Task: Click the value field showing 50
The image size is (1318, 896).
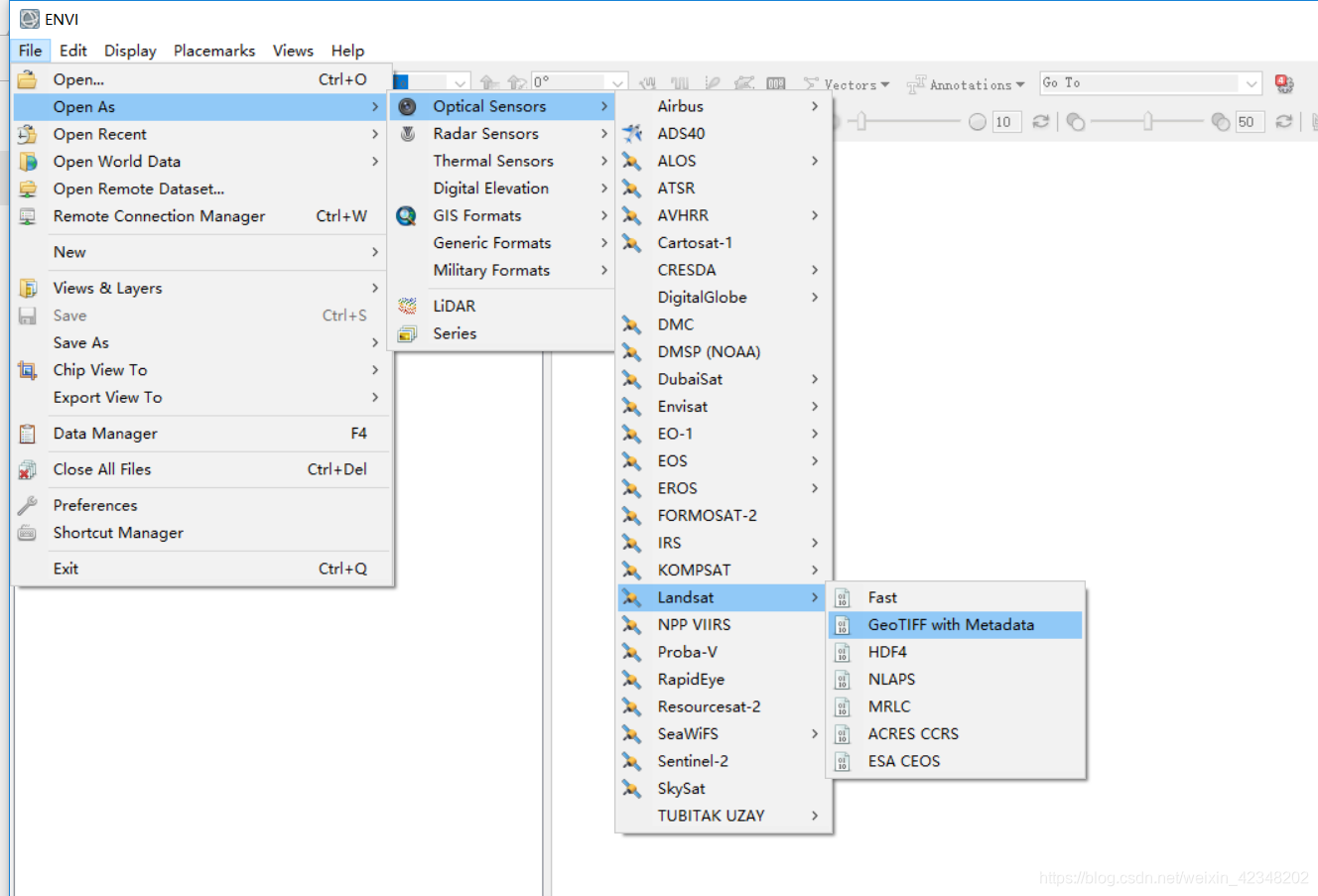Action: click(x=1250, y=122)
